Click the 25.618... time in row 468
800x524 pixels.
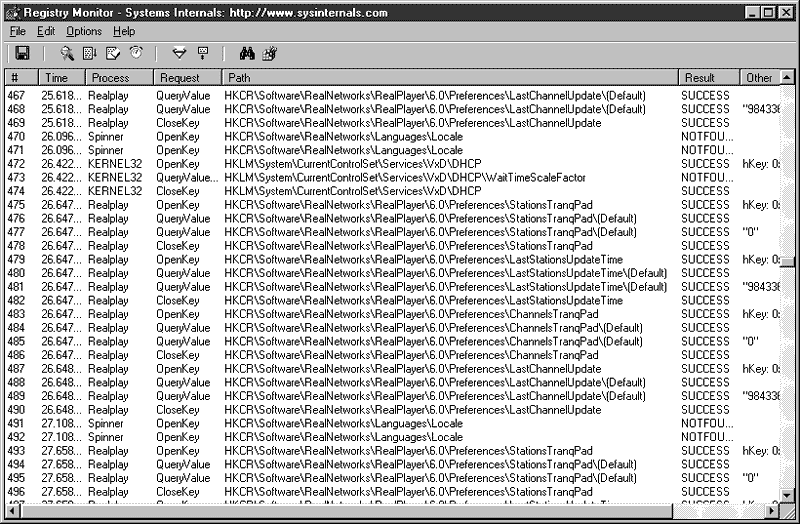click(61, 109)
